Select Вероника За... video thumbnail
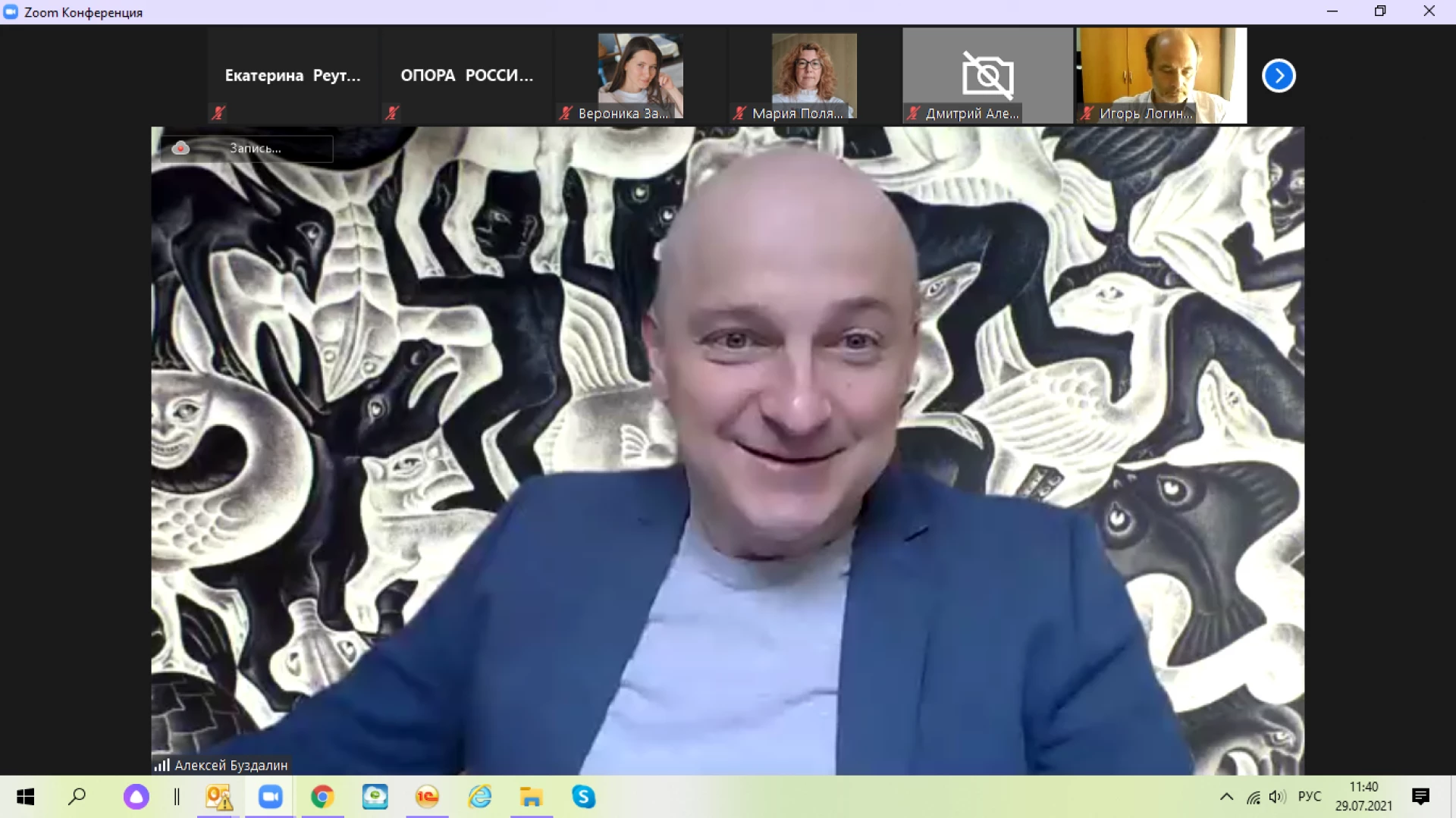1456x818 pixels. click(641, 76)
